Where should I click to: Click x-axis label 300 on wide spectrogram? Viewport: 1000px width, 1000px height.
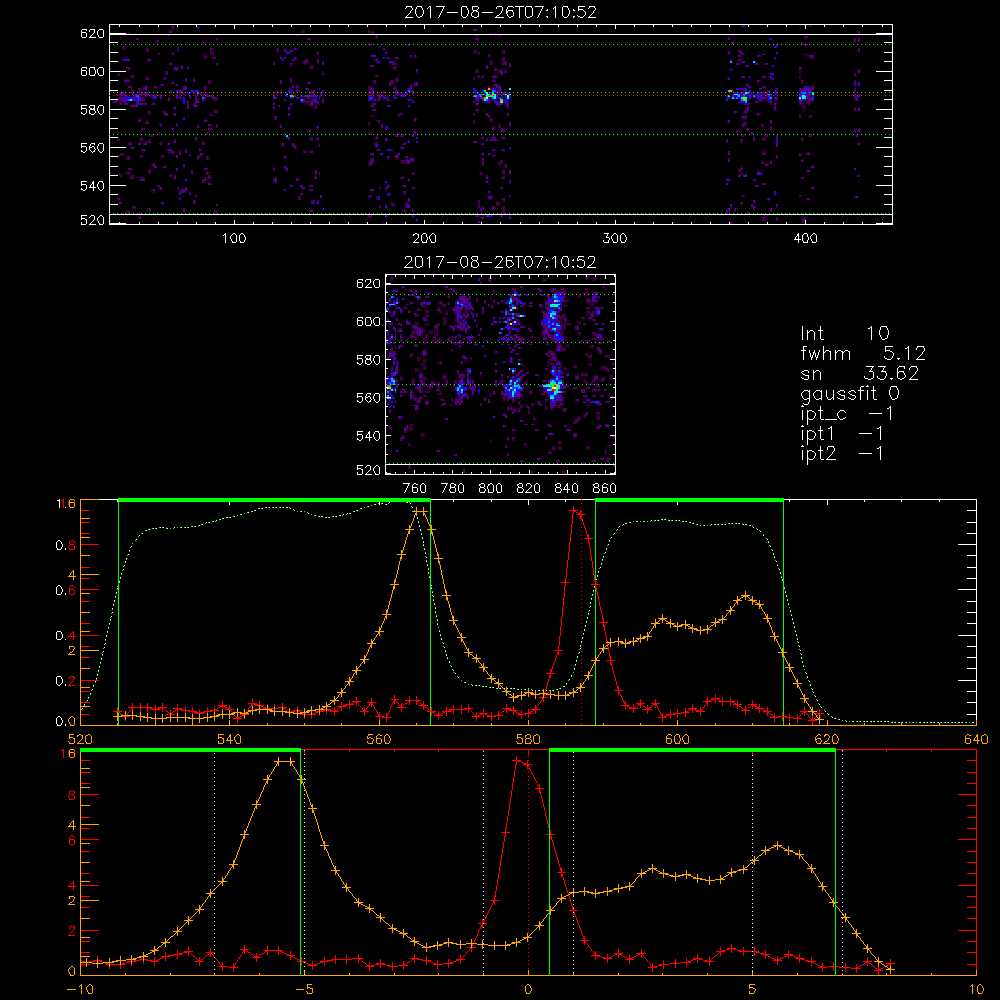(x=615, y=239)
